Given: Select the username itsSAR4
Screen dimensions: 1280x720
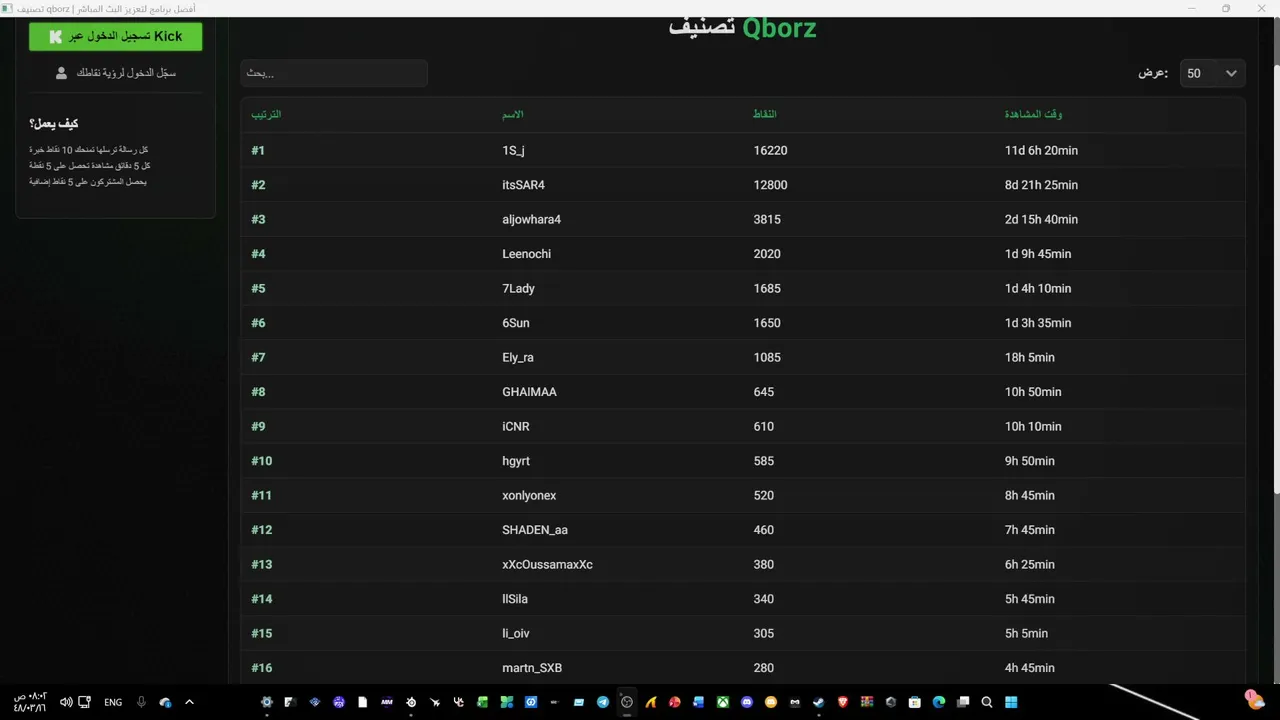Looking at the screenshot, I should point(523,185).
